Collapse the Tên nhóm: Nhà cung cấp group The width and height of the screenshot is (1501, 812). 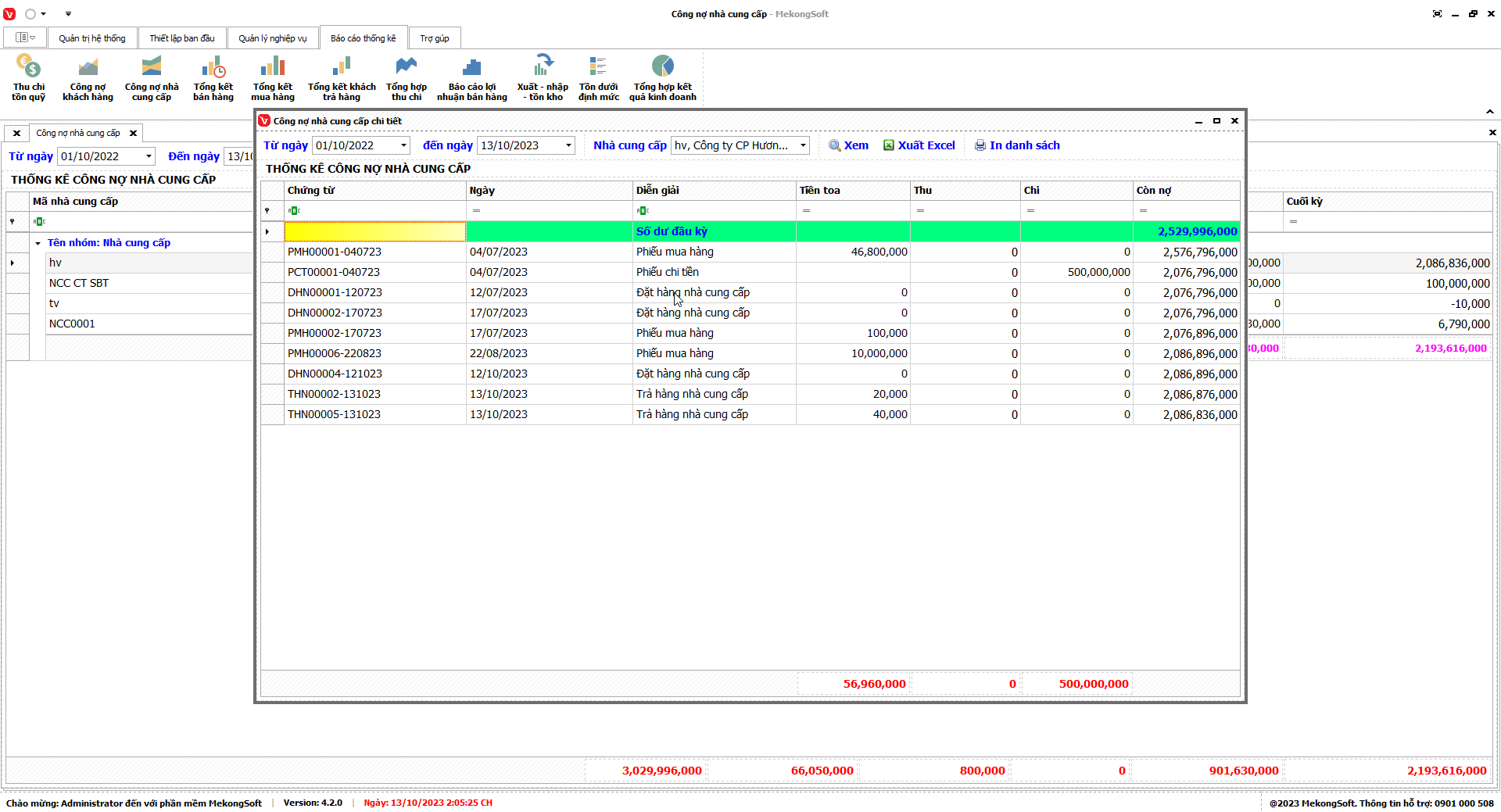point(38,243)
